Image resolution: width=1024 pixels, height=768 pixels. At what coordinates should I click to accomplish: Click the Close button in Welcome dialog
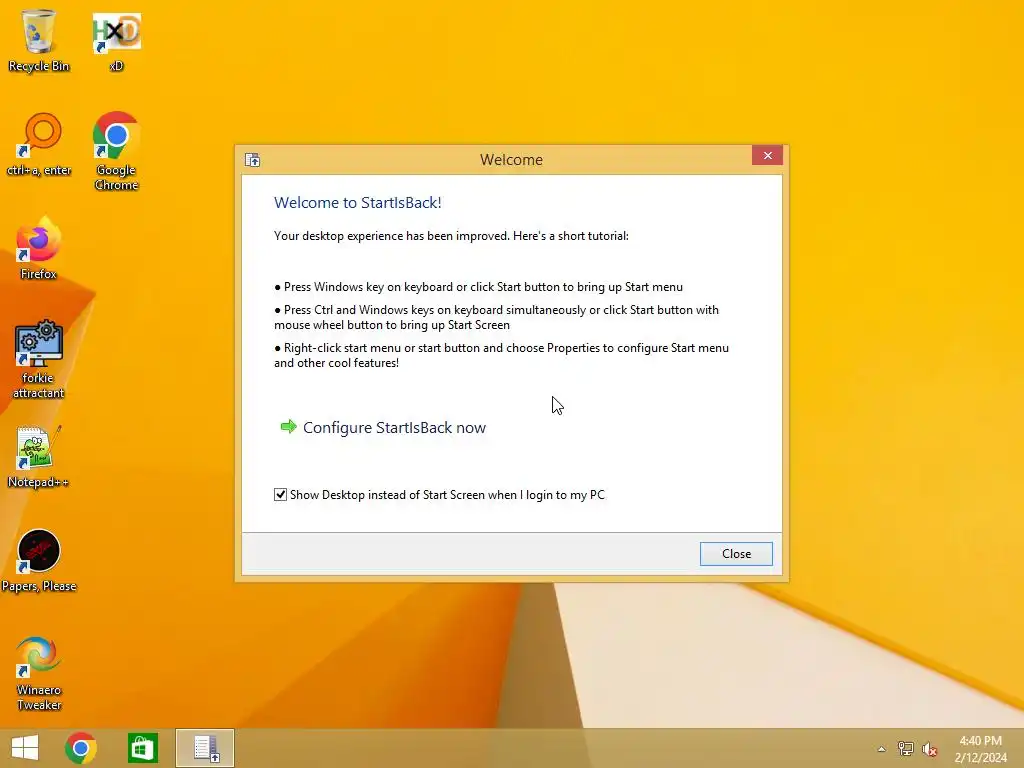click(x=736, y=554)
